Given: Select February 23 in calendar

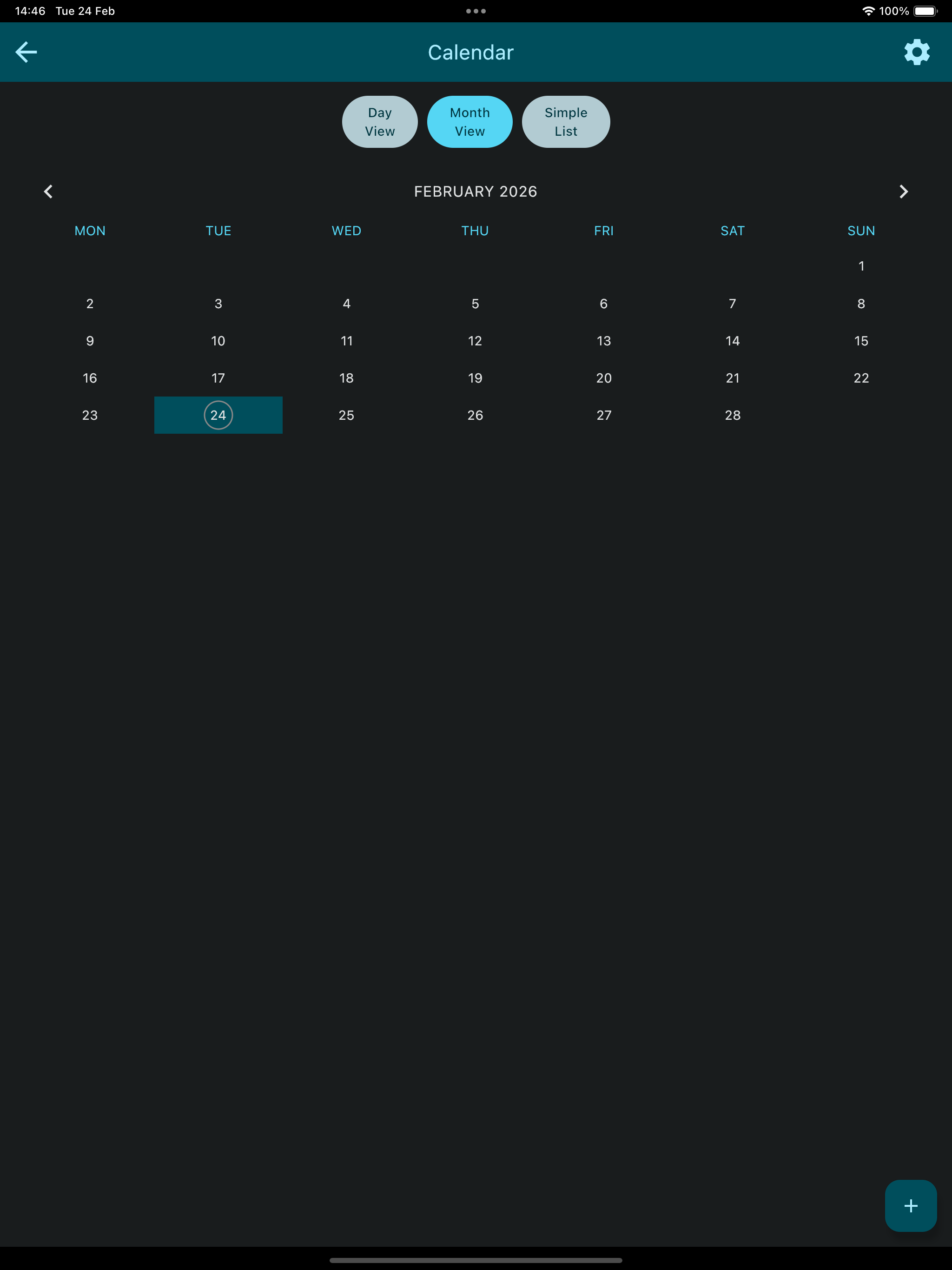Looking at the screenshot, I should point(90,415).
